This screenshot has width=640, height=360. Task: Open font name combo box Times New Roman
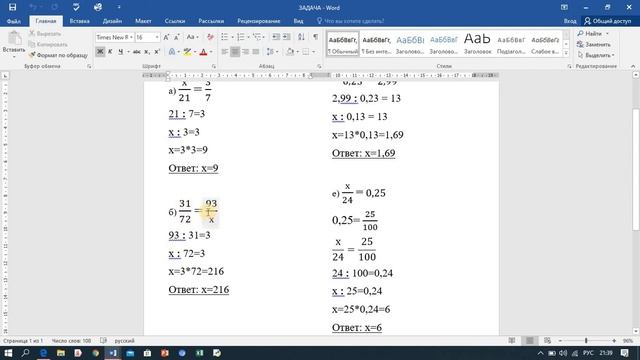[x=114, y=38]
